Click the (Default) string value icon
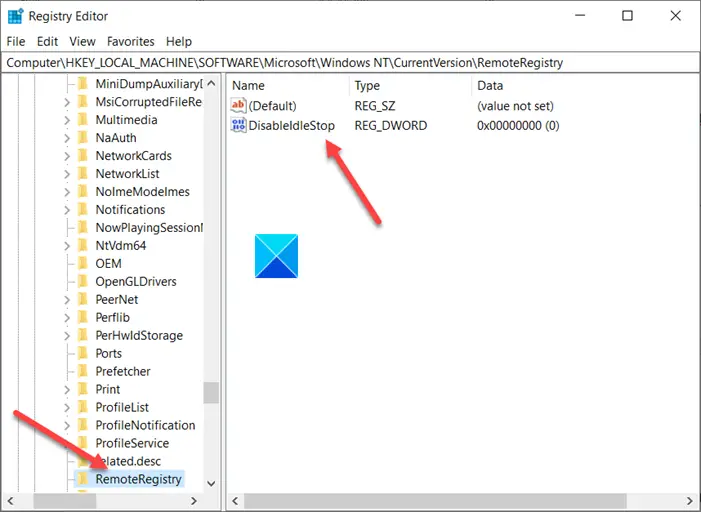Image resolution: width=701 pixels, height=512 pixels. pos(238,106)
